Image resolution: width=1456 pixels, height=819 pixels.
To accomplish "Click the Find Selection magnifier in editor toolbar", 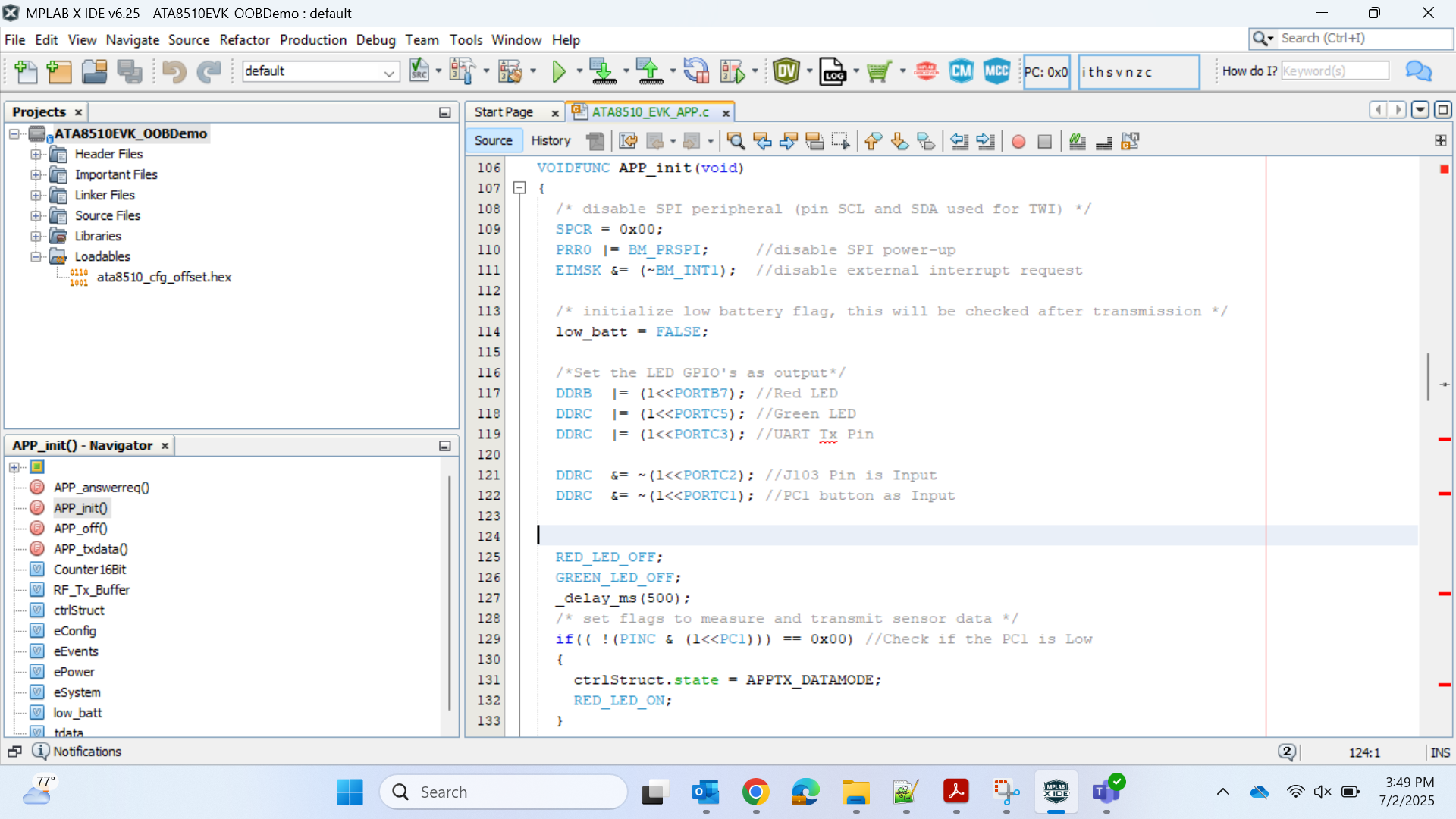I will (x=735, y=141).
